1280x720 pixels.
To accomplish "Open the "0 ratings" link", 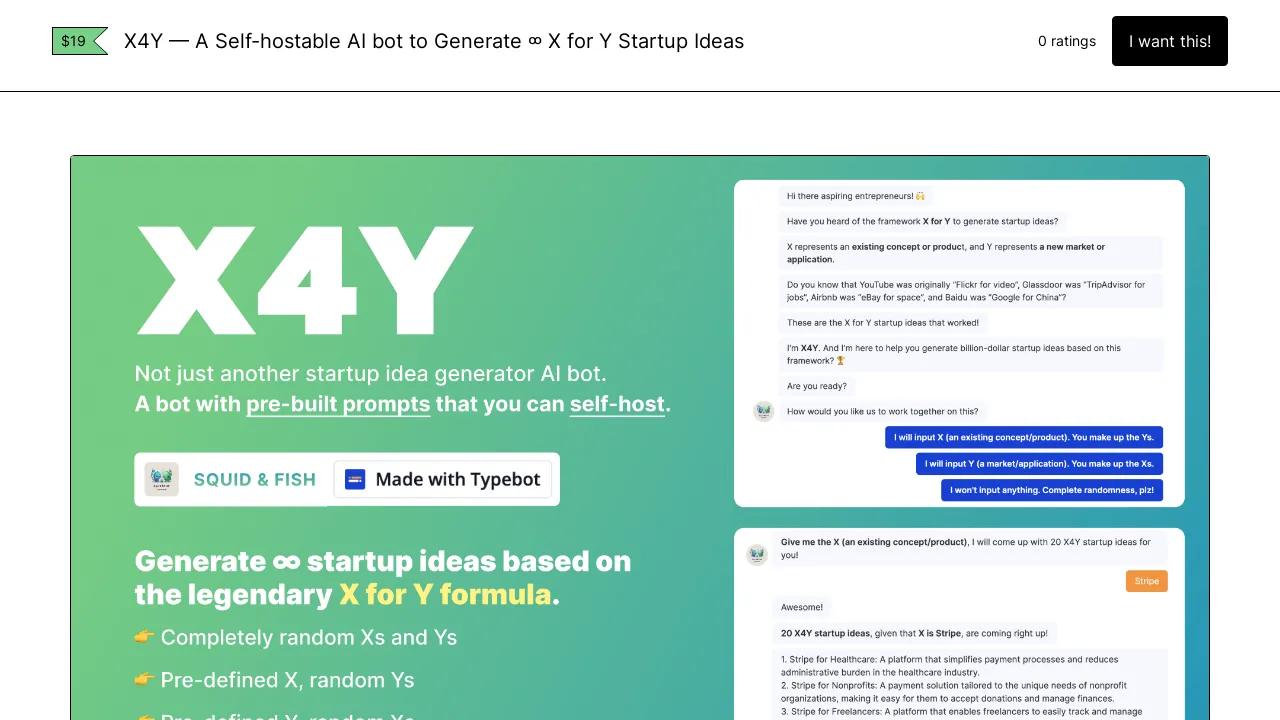I will 1066,41.
